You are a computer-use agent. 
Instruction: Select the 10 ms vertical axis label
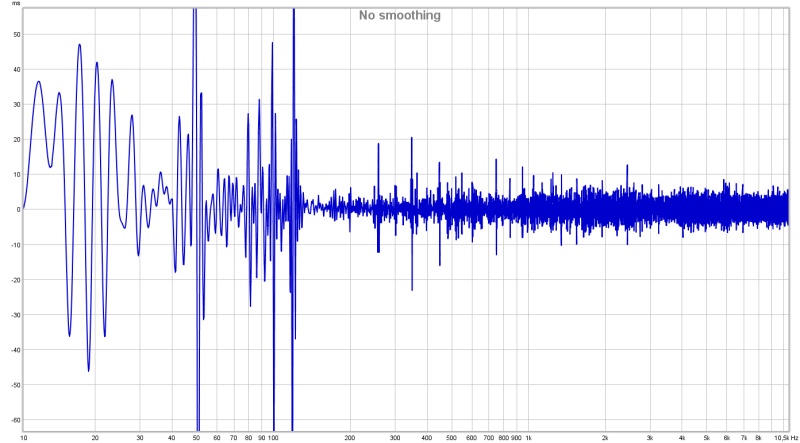click(17, 175)
